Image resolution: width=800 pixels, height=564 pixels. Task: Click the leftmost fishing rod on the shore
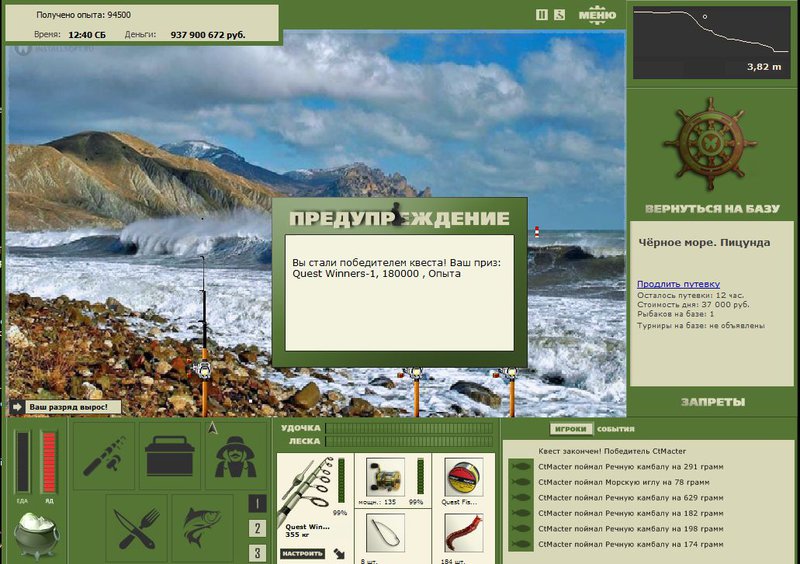pyautogui.click(x=204, y=337)
